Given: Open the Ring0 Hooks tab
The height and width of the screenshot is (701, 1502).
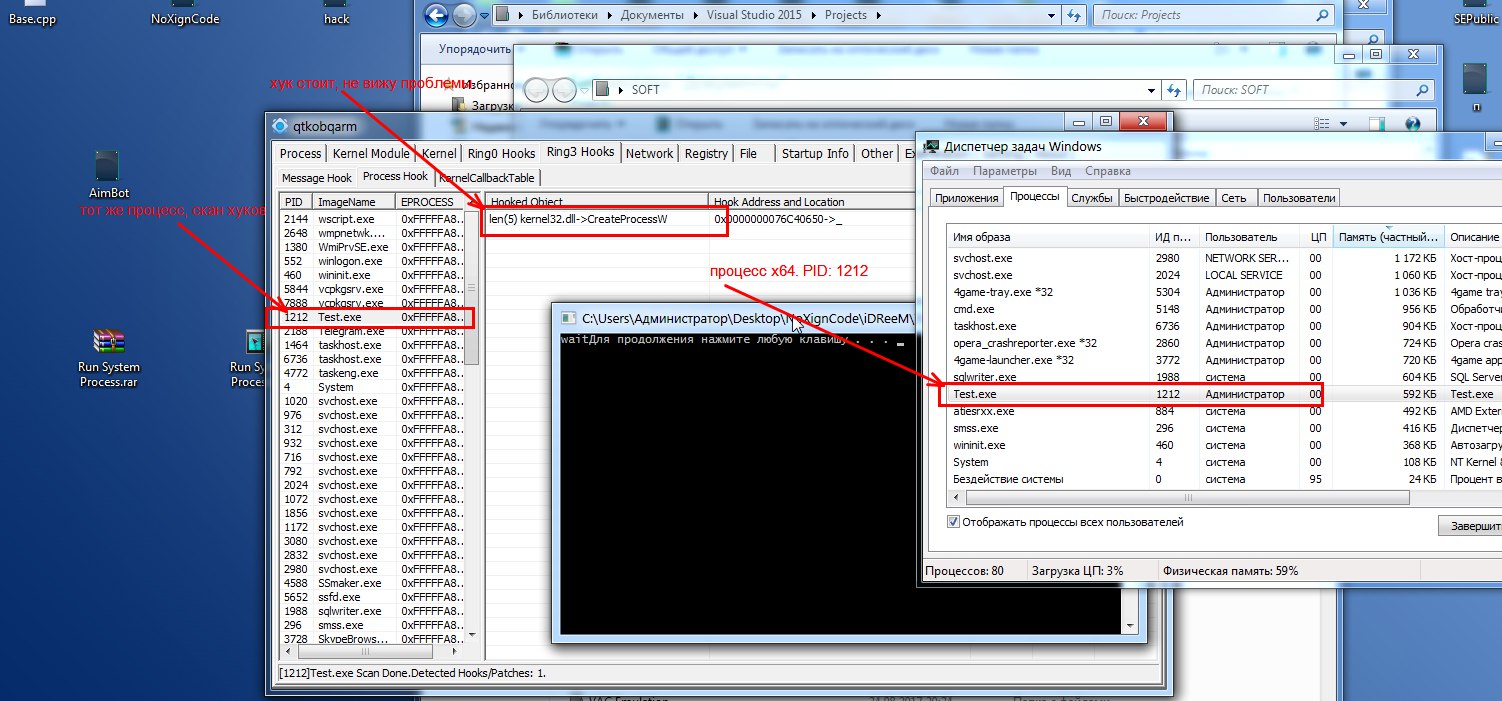Looking at the screenshot, I should (502, 154).
